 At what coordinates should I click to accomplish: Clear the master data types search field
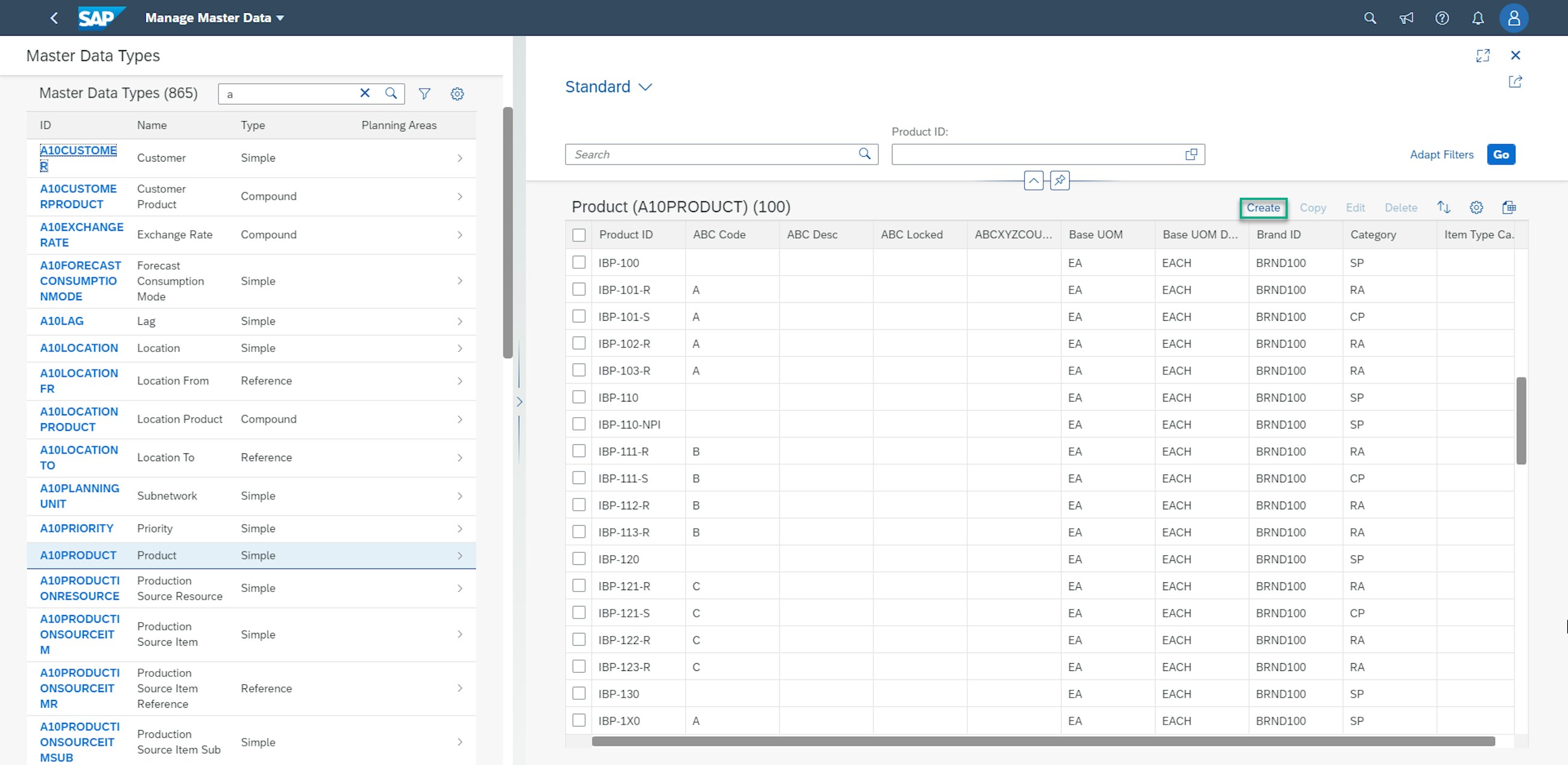(x=365, y=93)
